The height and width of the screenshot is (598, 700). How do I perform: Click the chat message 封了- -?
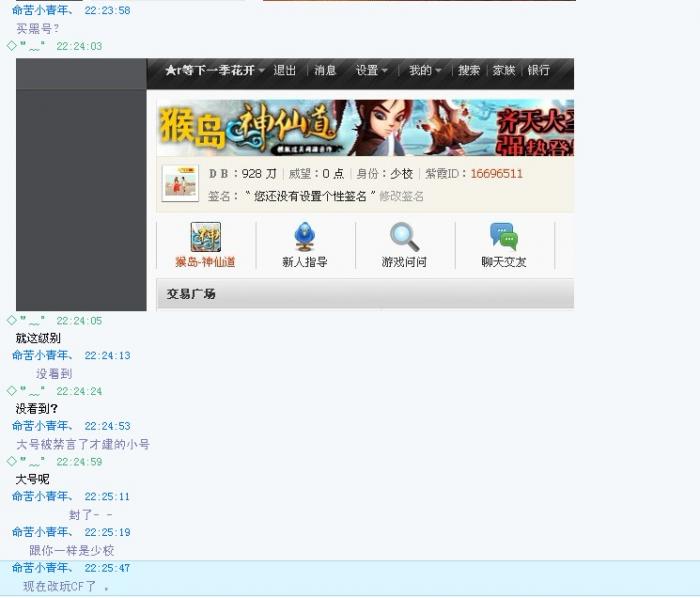(91, 515)
